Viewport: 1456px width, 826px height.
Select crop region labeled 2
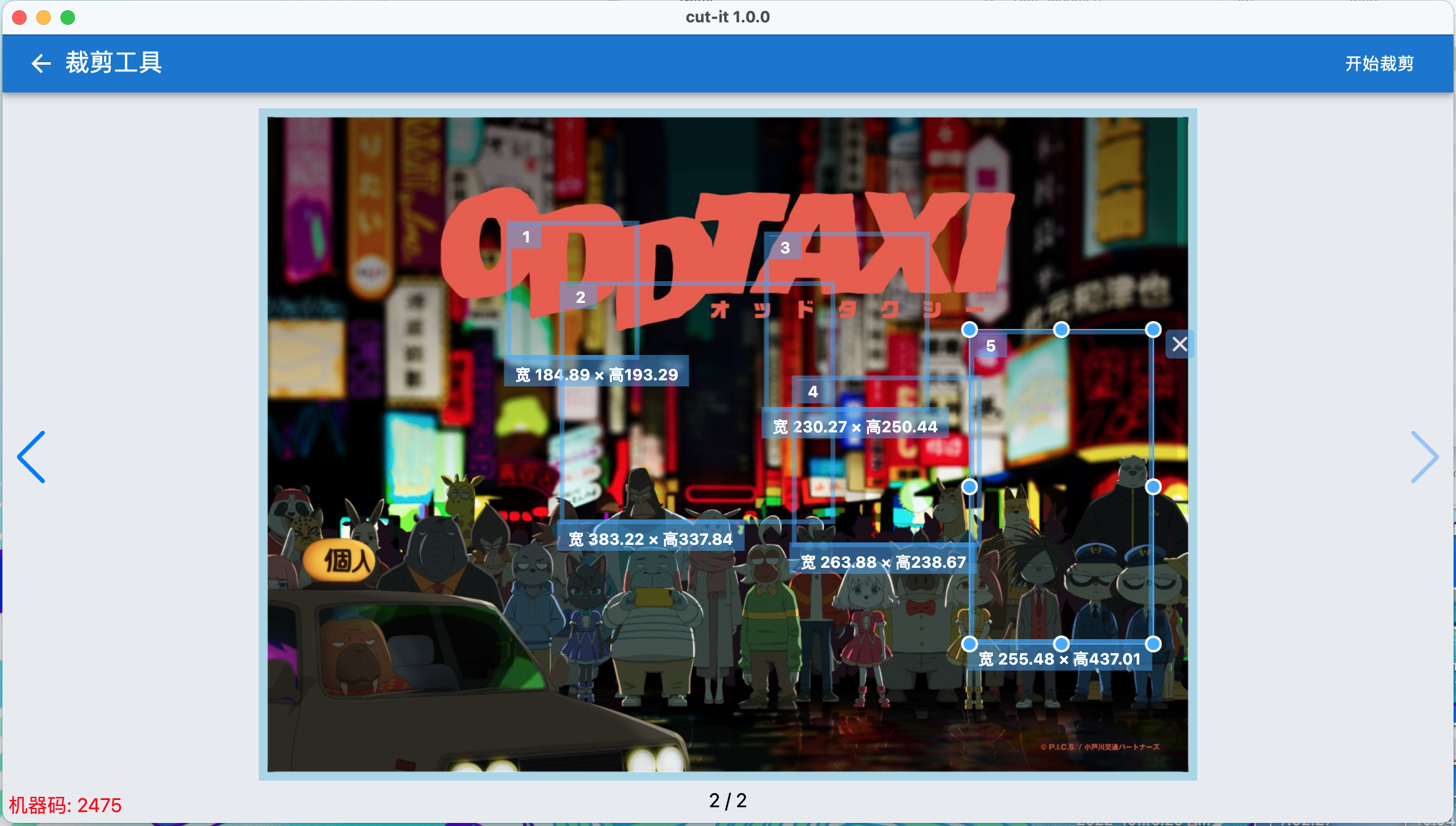point(580,297)
